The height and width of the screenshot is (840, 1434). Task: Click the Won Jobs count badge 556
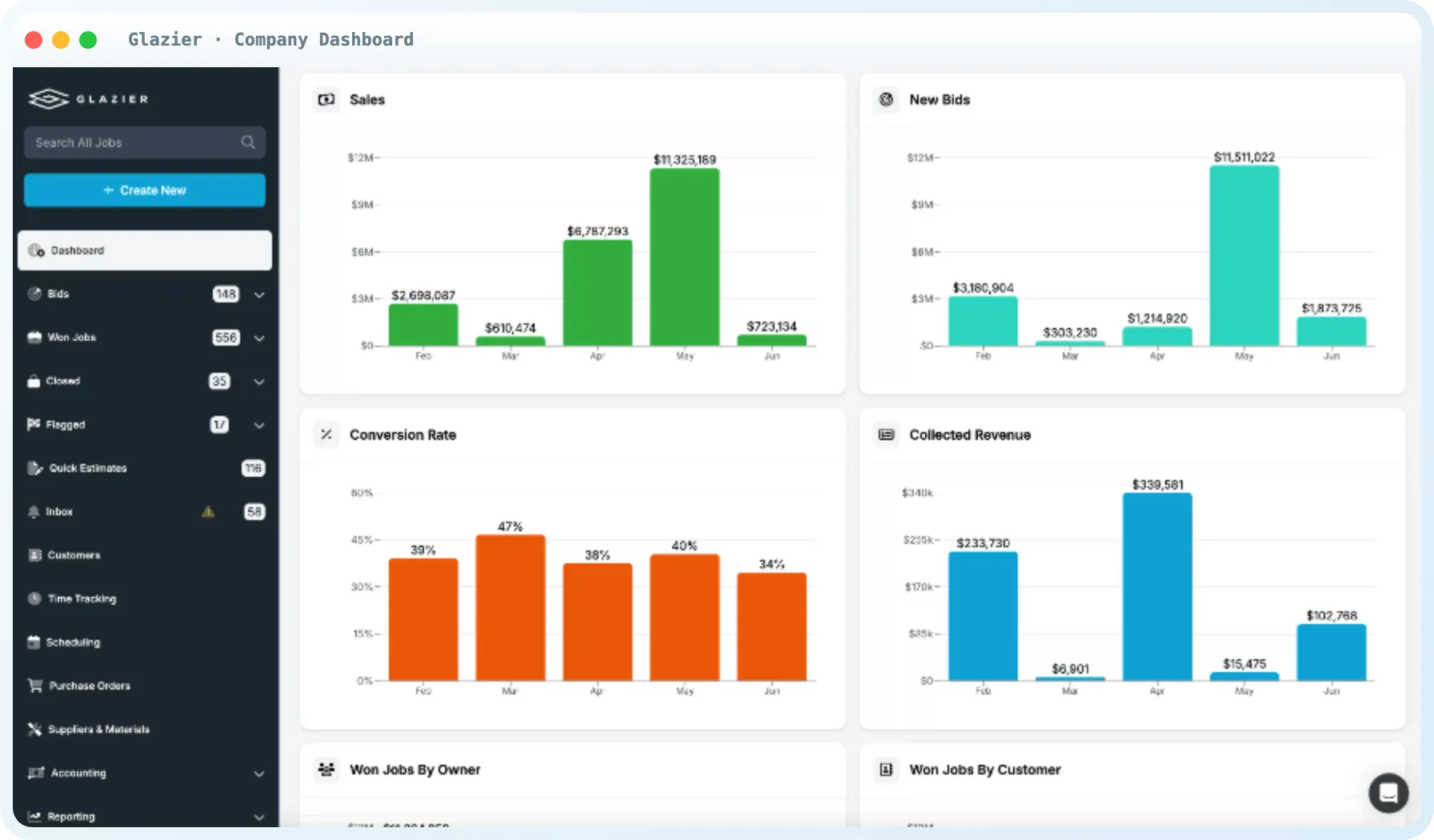coord(226,338)
